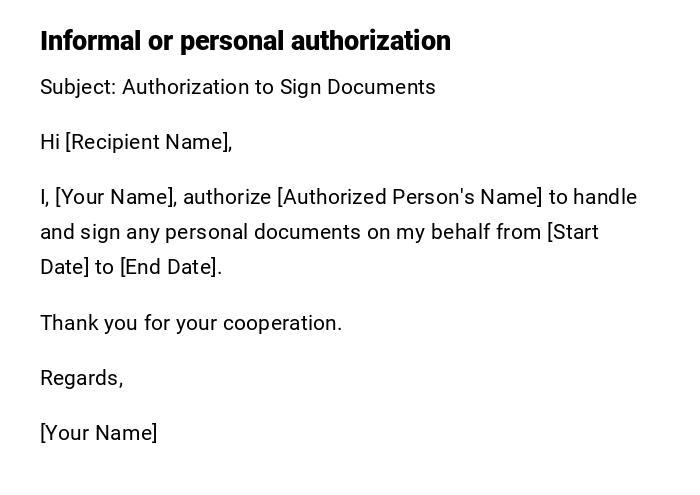
Task: Click the "Regards," sign-off line
Action: click(x=81, y=378)
